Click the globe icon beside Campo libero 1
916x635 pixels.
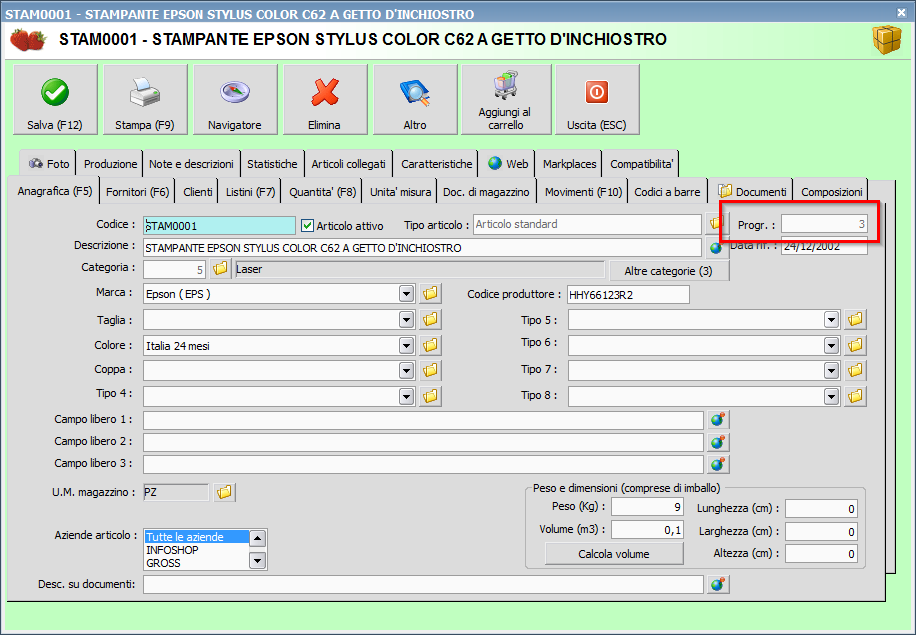tap(718, 419)
